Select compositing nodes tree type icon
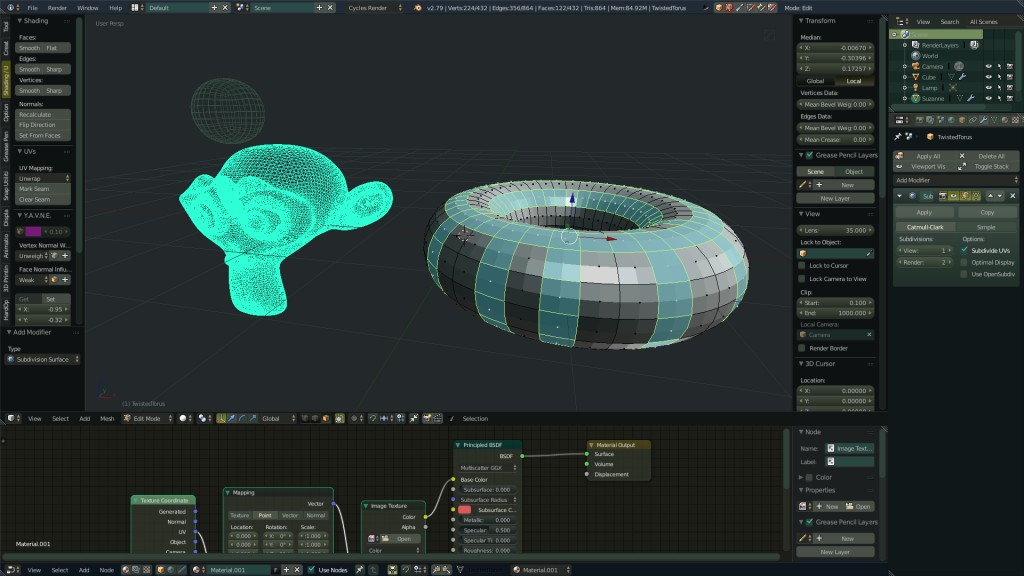This screenshot has height=576, width=1024. pos(136,570)
